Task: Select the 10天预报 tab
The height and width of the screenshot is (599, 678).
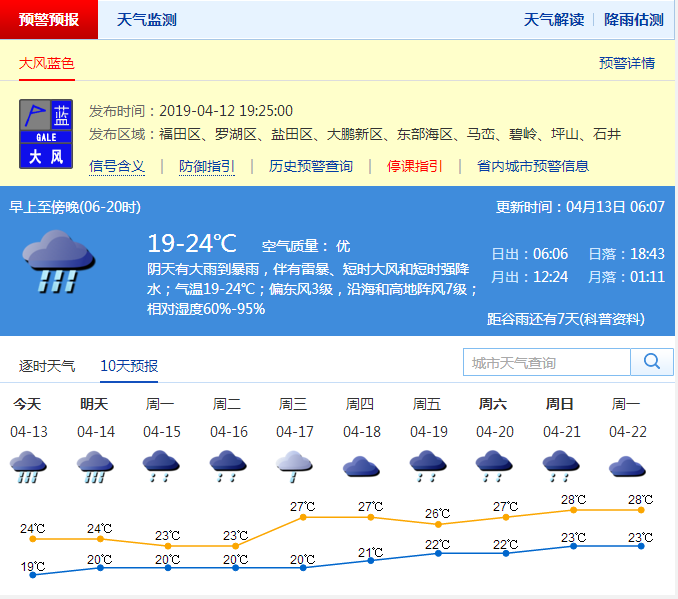Action: click(129, 366)
